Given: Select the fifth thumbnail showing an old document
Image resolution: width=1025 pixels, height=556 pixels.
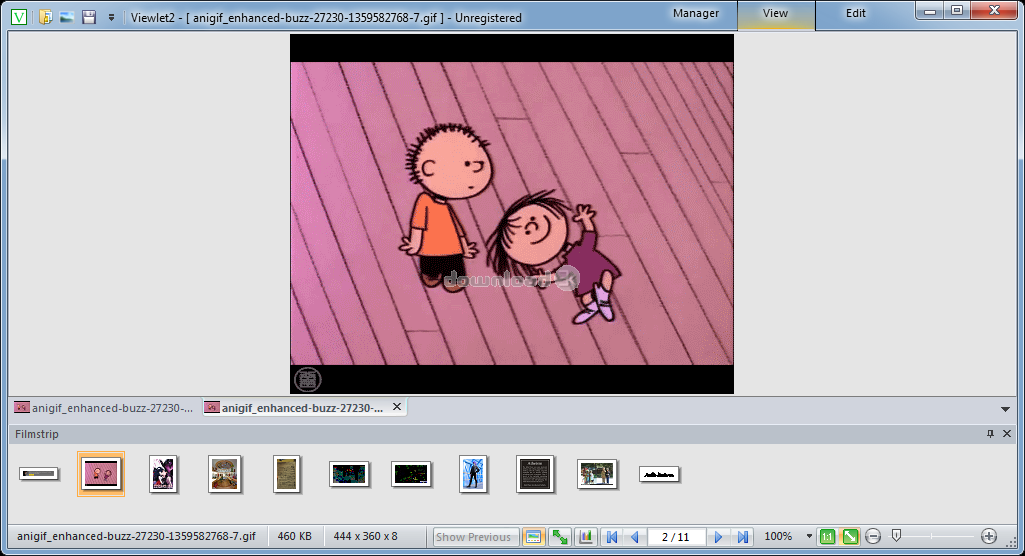Looking at the screenshot, I should tap(286, 474).
